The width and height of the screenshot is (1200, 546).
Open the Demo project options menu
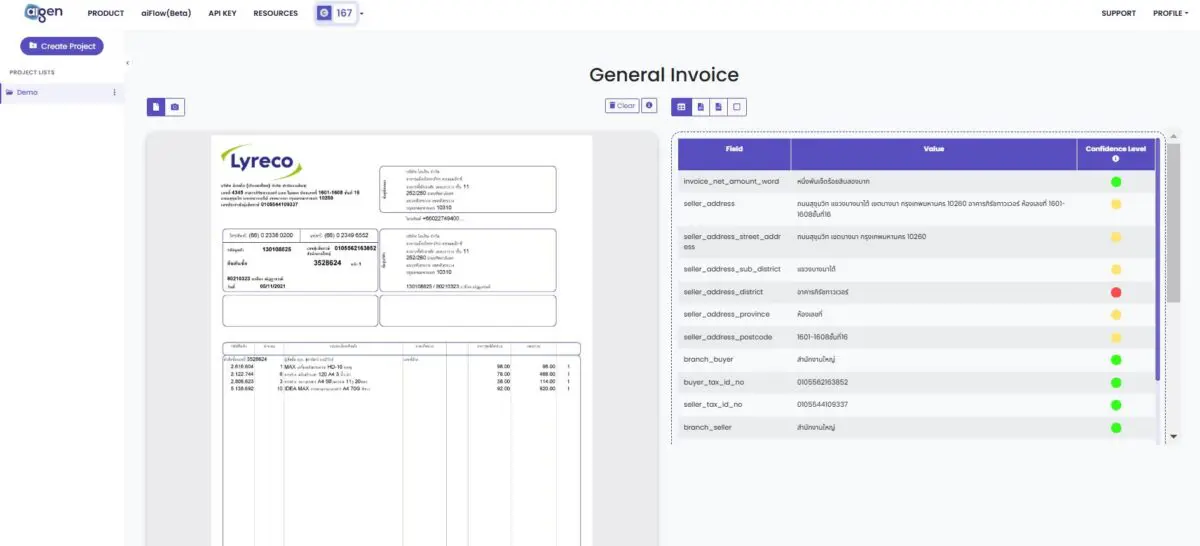[x=114, y=92]
